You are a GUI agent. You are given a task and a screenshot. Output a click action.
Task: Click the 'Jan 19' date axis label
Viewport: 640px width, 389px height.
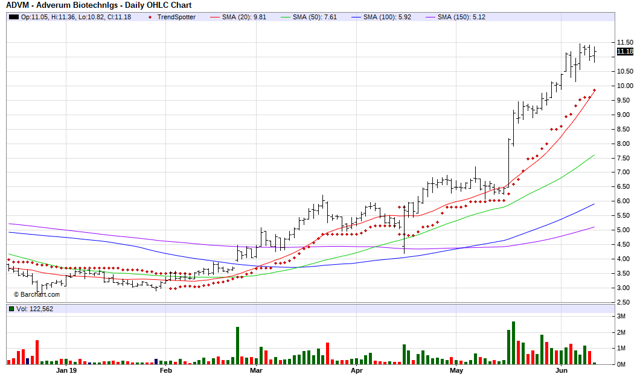tap(66, 371)
